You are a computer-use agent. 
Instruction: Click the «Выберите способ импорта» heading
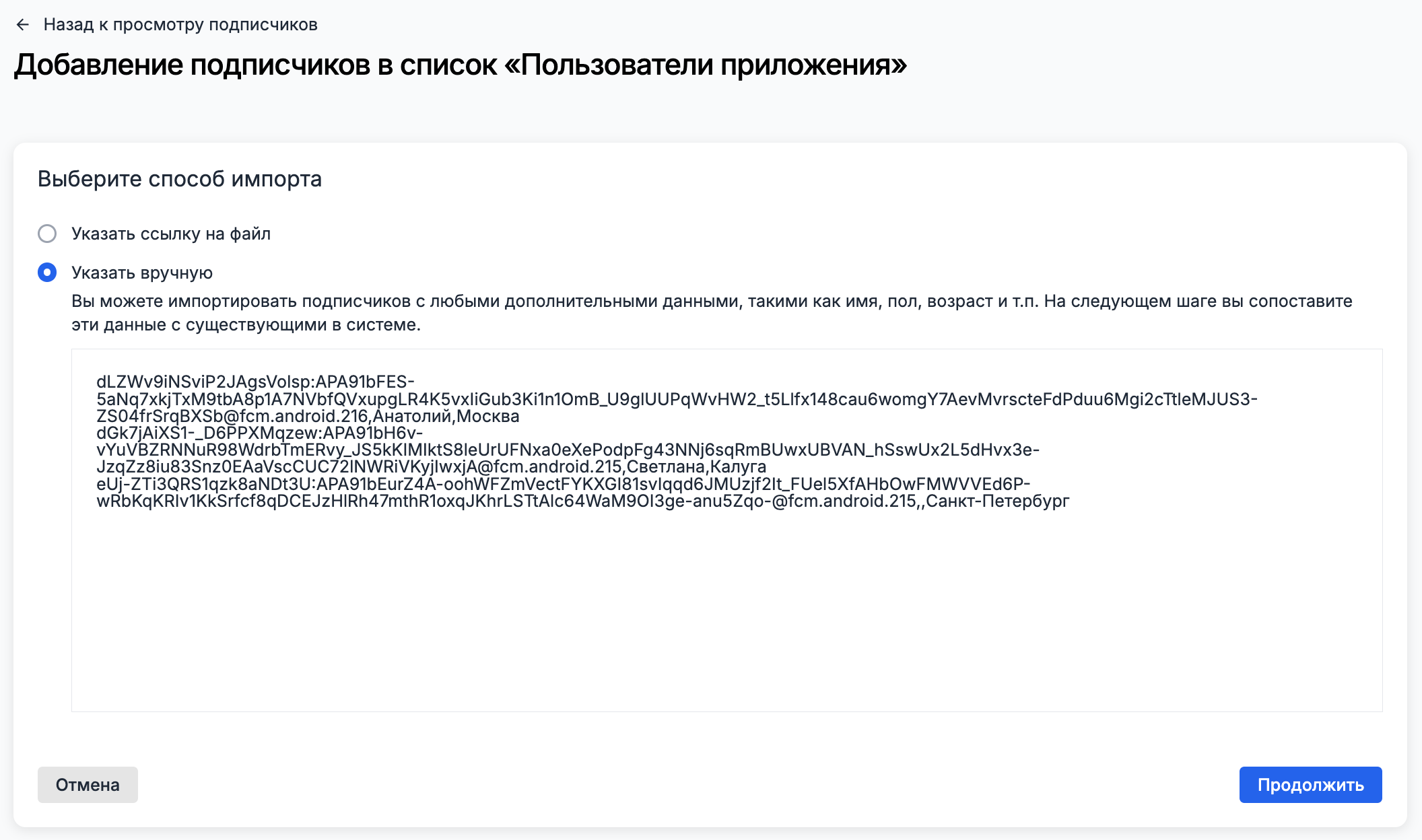tap(180, 179)
